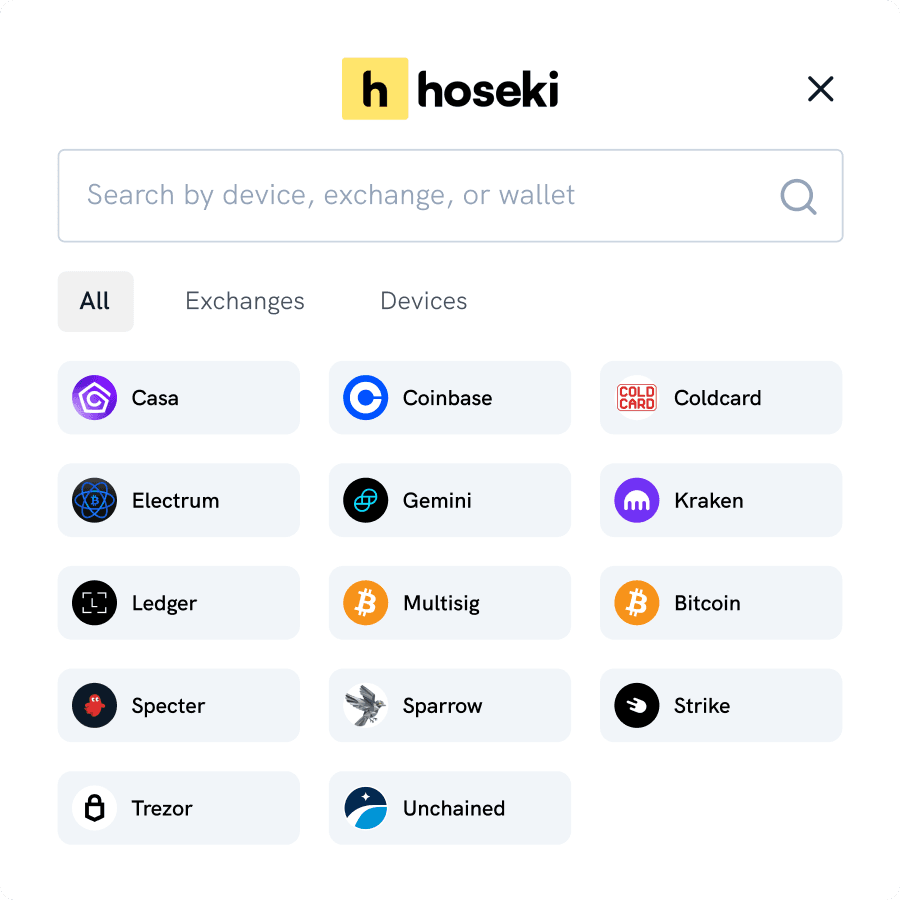This screenshot has height=900, width=900.
Task: Close the hoseki dialog
Action: pos(820,90)
